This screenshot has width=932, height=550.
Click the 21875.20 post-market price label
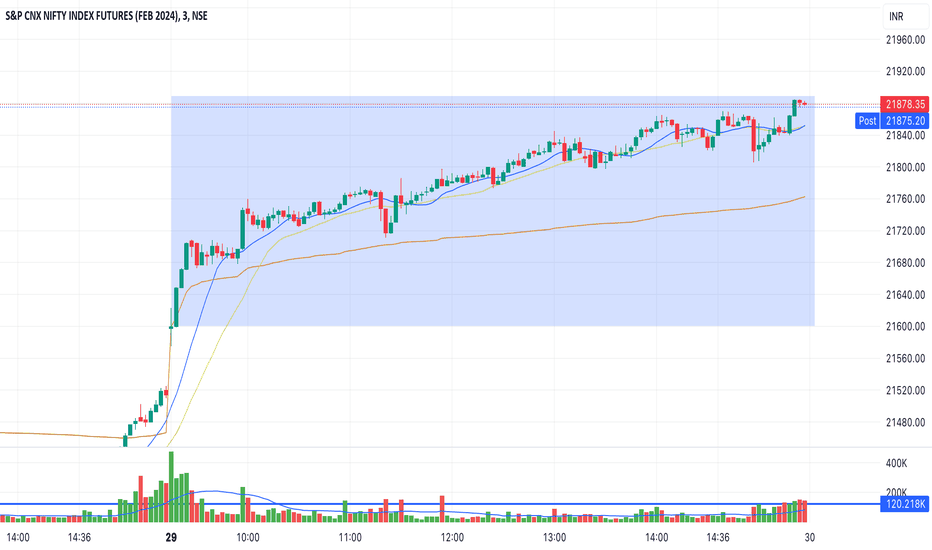tap(904, 121)
